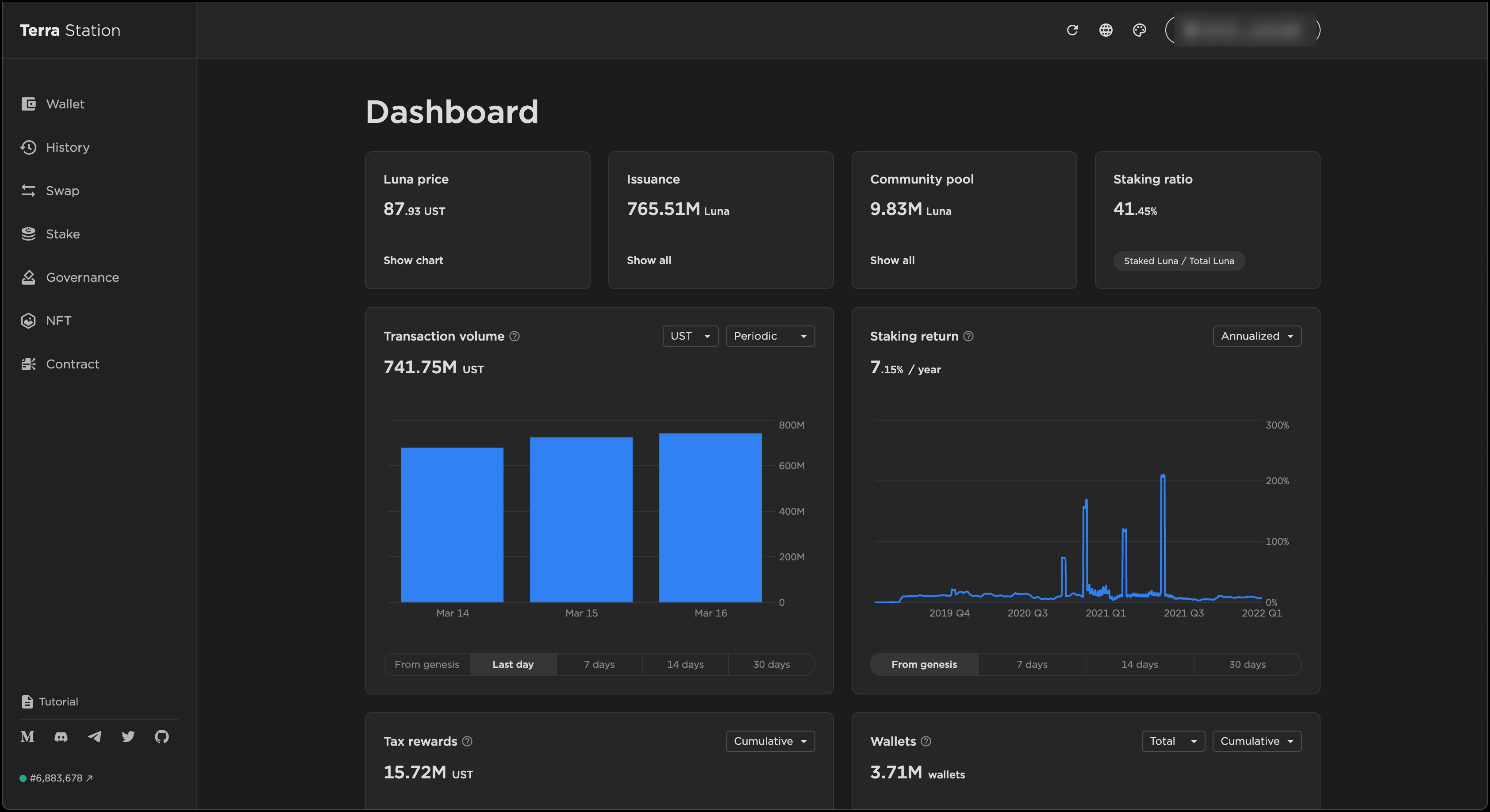Open the Wallets Total dropdown

click(x=1173, y=741)
